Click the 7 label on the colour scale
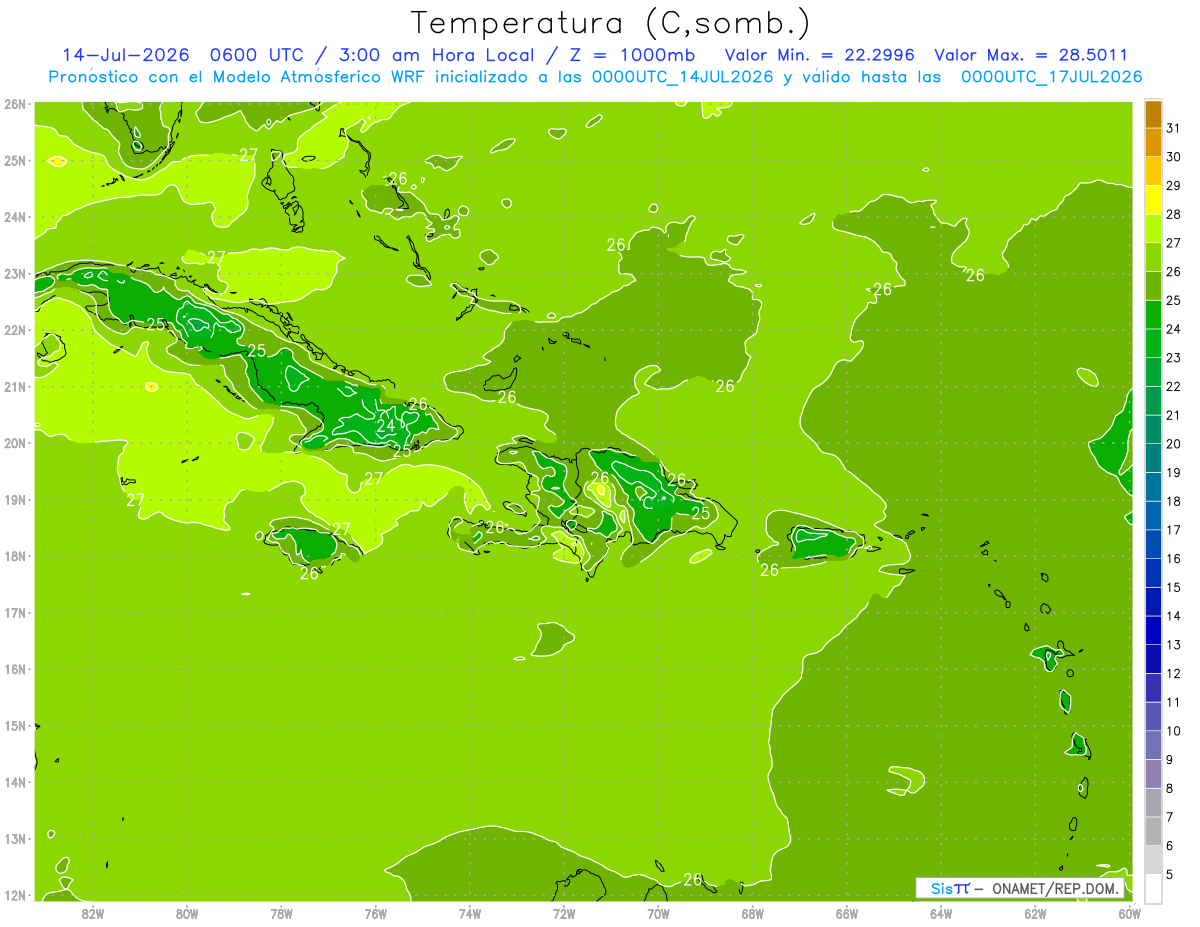 coord(1170,817)
